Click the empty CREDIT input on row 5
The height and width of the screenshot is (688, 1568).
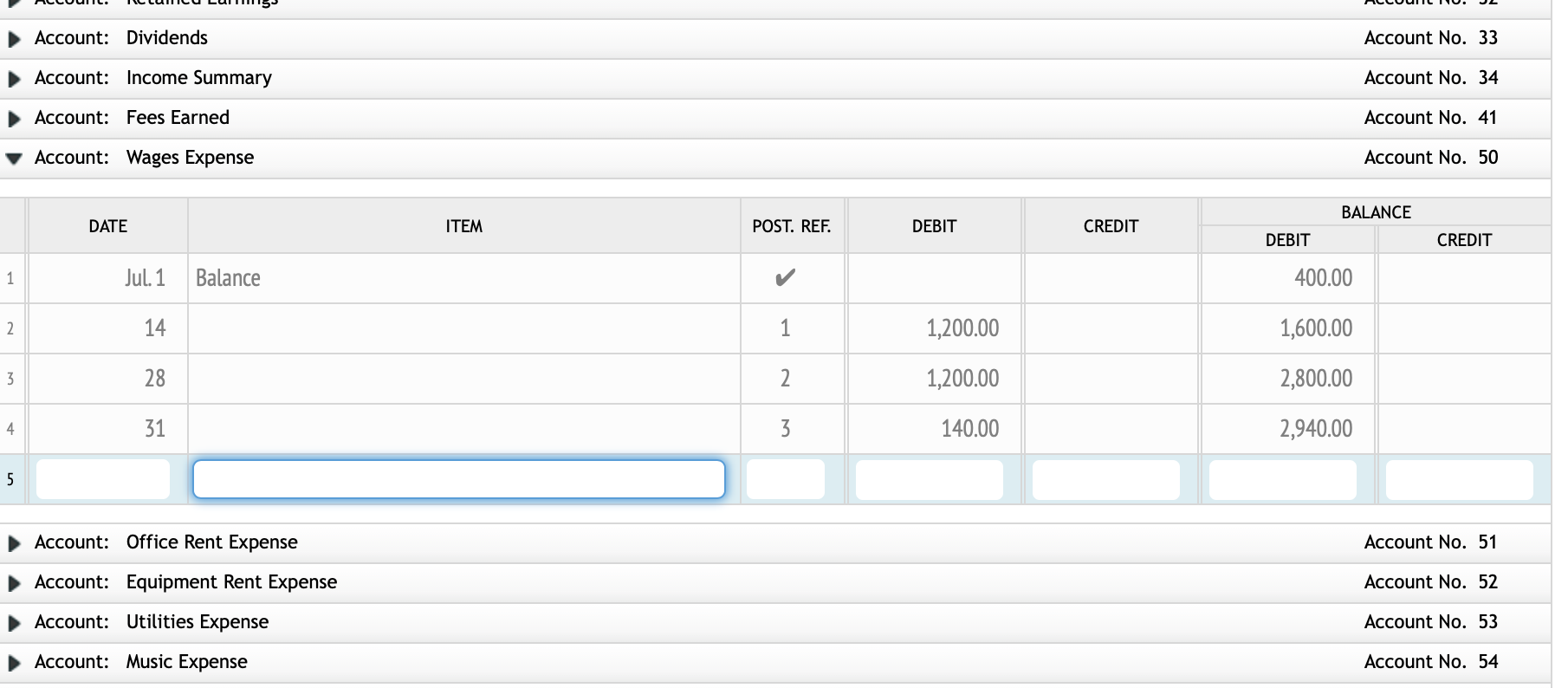click(x=1107, y=478)
